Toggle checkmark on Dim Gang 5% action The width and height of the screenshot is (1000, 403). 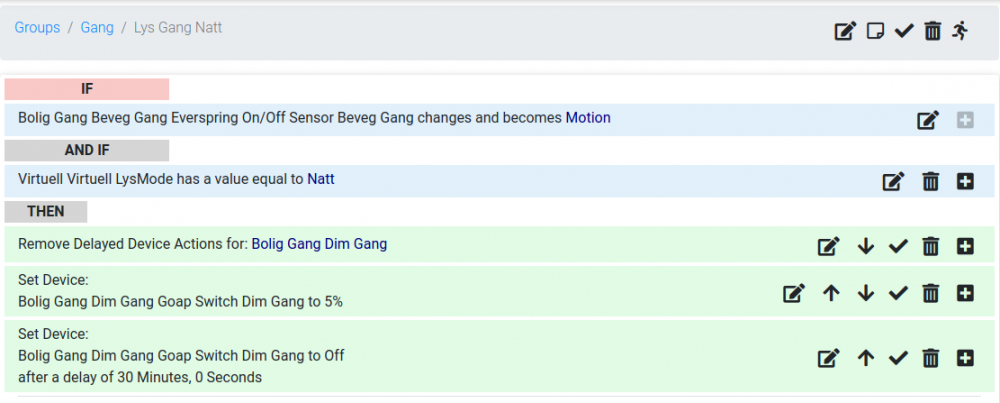click(x=898, y=293)
